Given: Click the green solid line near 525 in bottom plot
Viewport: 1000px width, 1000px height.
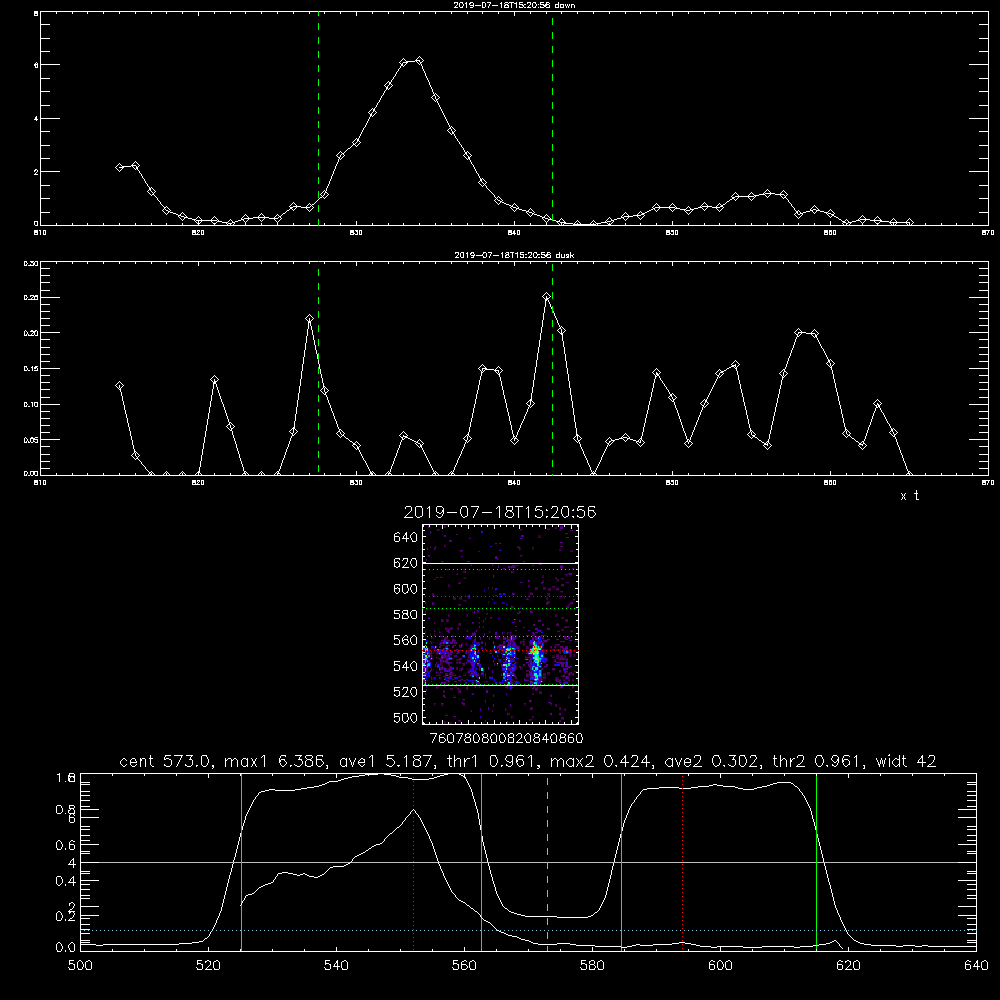Looking at the screenshot, I should coord(241,861).
